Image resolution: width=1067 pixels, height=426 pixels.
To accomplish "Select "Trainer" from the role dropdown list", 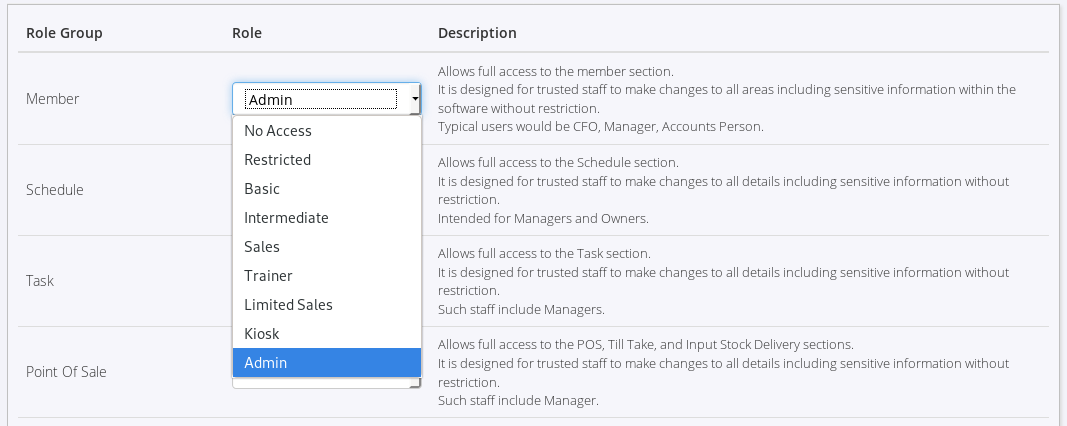I will 268,276.
